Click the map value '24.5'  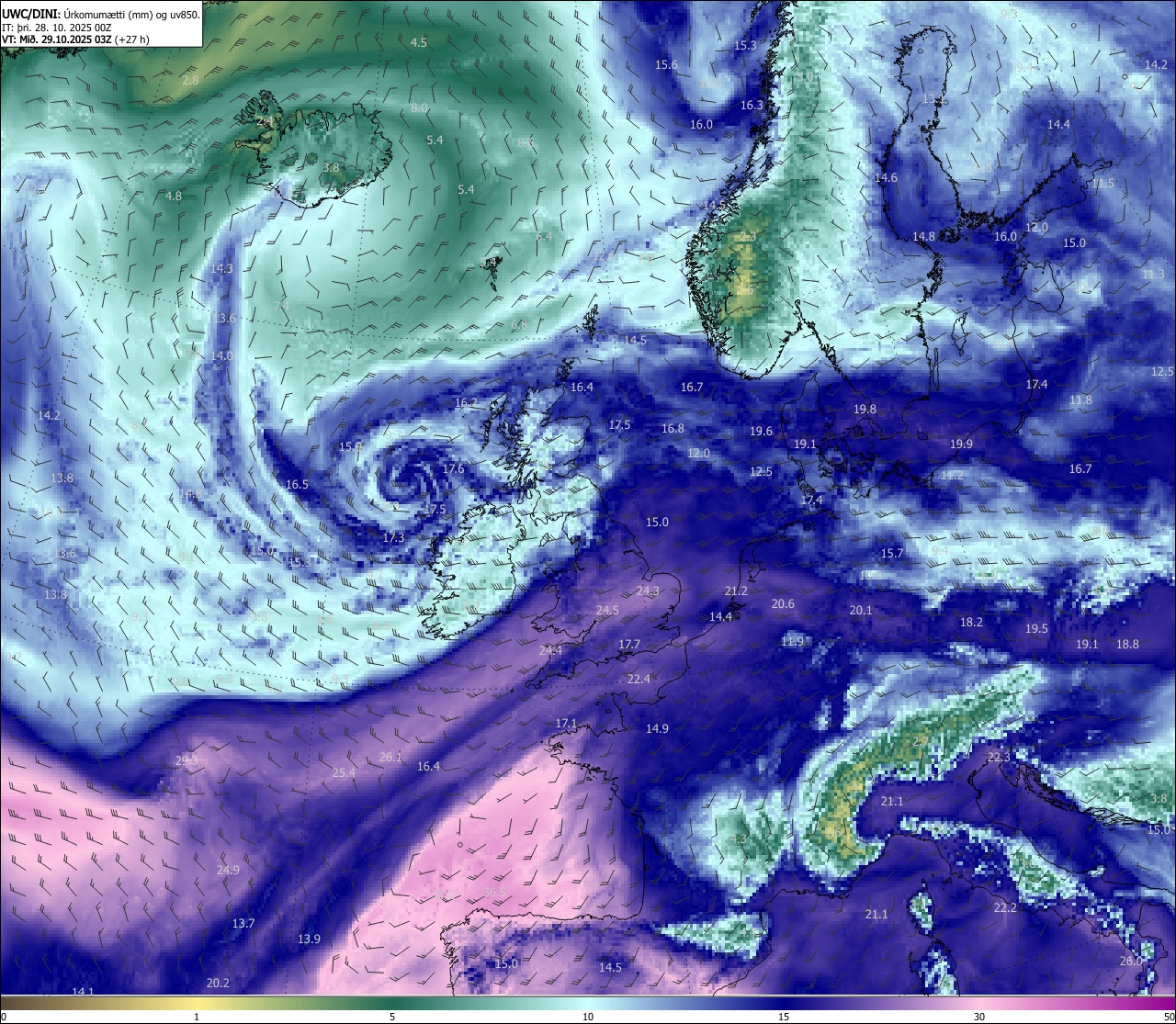click(607, 611)
